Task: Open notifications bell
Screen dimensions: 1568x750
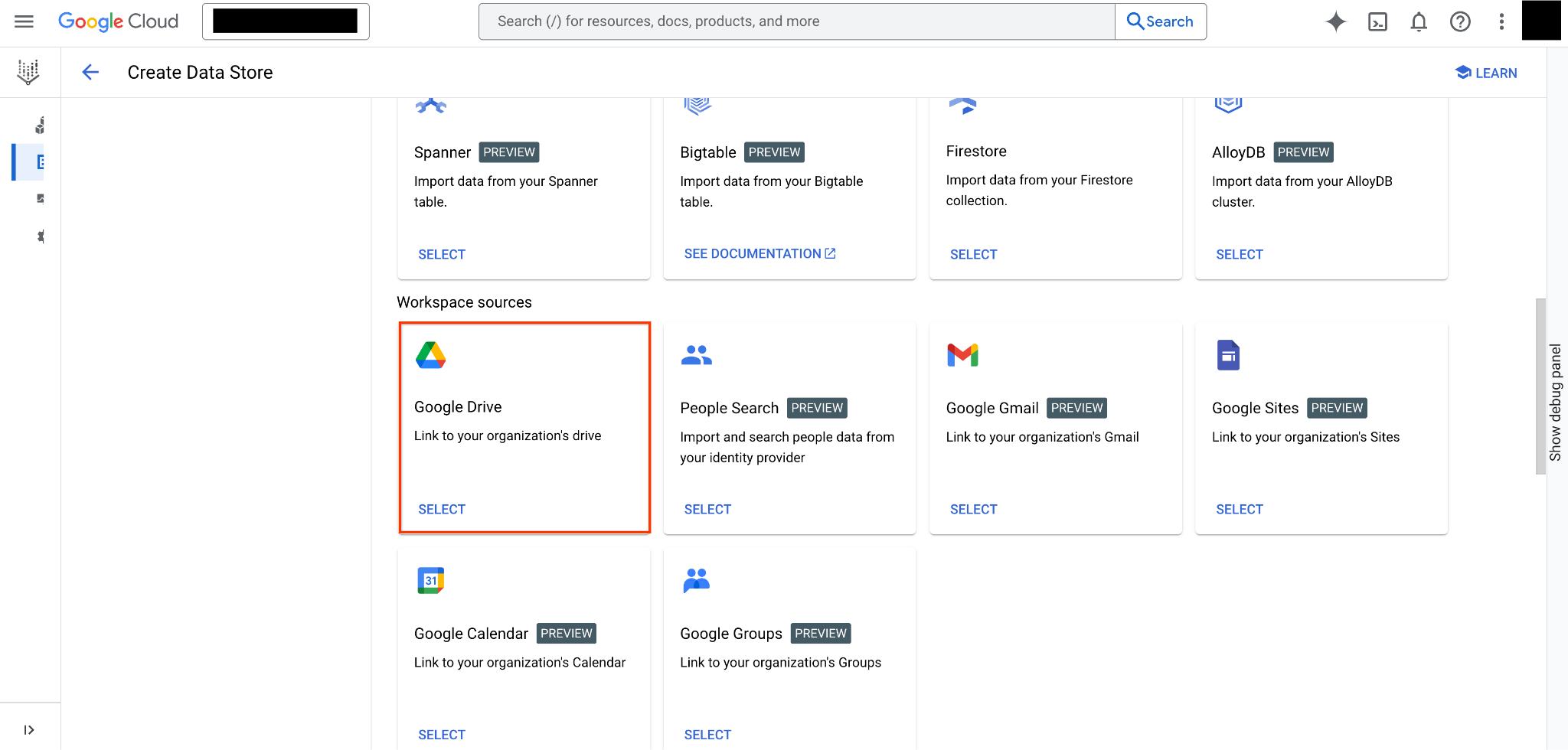Action: [1419, 21]
